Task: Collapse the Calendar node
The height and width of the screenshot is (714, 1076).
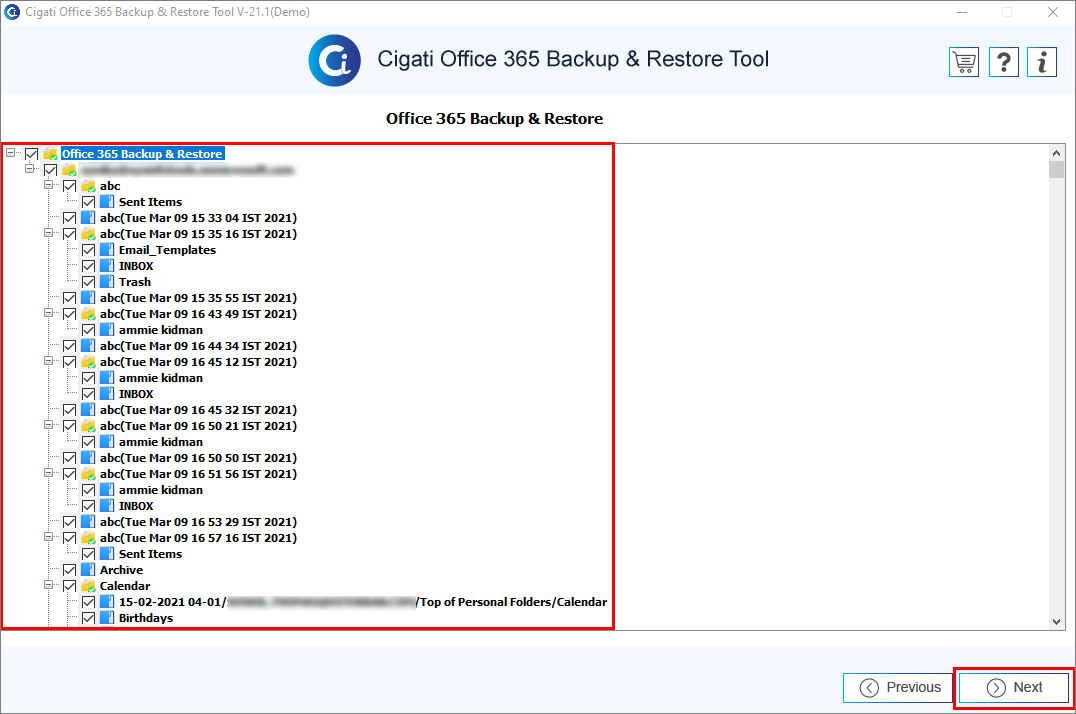Action: click(x=49, y=585)
